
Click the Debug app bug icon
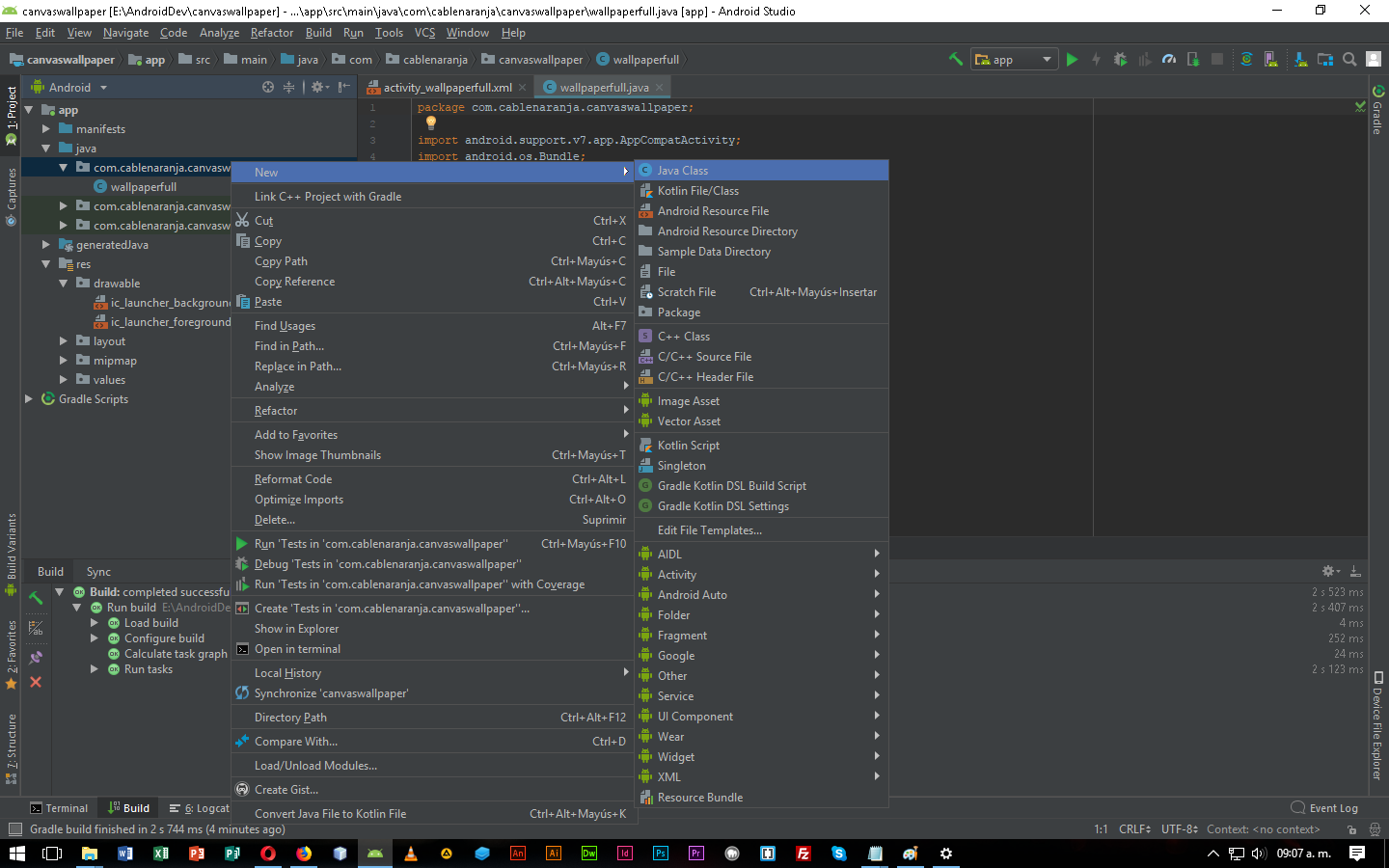[1120, 59]
